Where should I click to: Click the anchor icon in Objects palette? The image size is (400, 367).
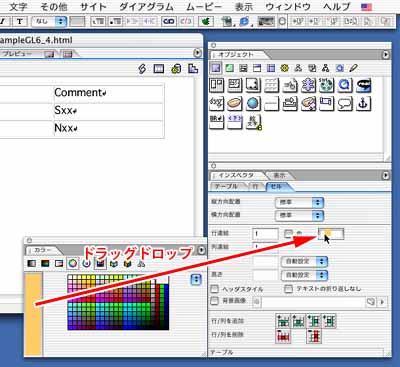click(363, 104)
